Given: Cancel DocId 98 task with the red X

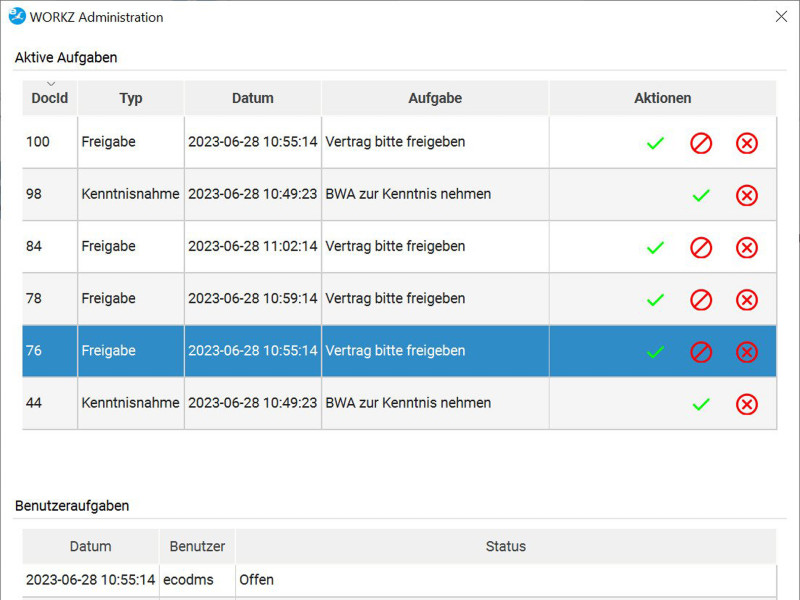Looking at the screenshot, I should point(746,195).
